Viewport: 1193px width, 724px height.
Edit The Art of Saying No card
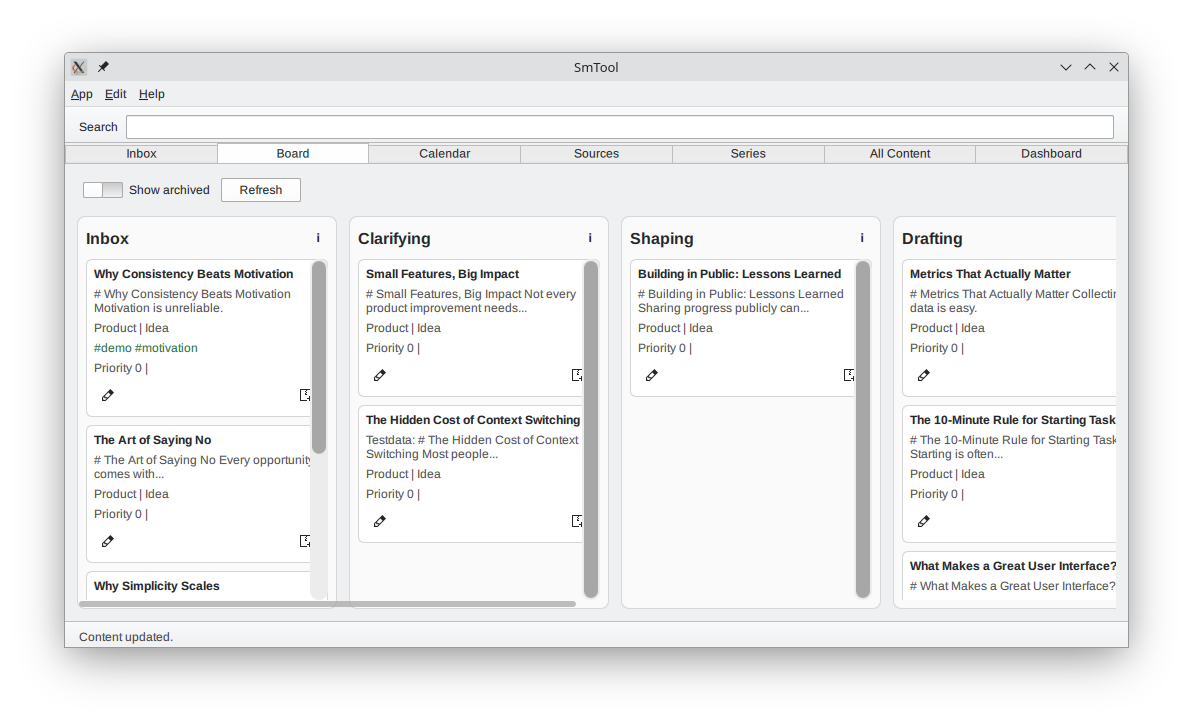(x=108, y=541)
